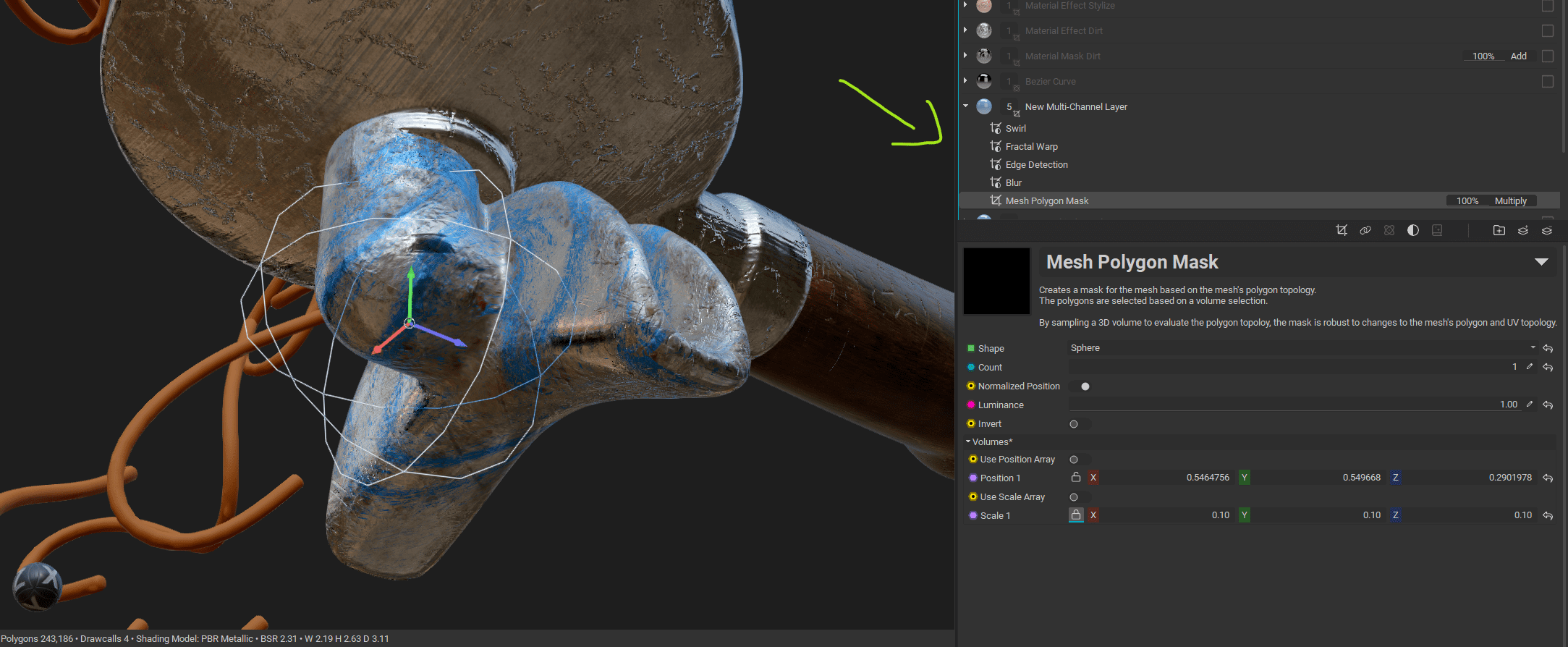Open the Shape dropdown showing Sphere
Viewport: 1568px width, 647px height.
pyautogui.click(x=1301, y=348)
